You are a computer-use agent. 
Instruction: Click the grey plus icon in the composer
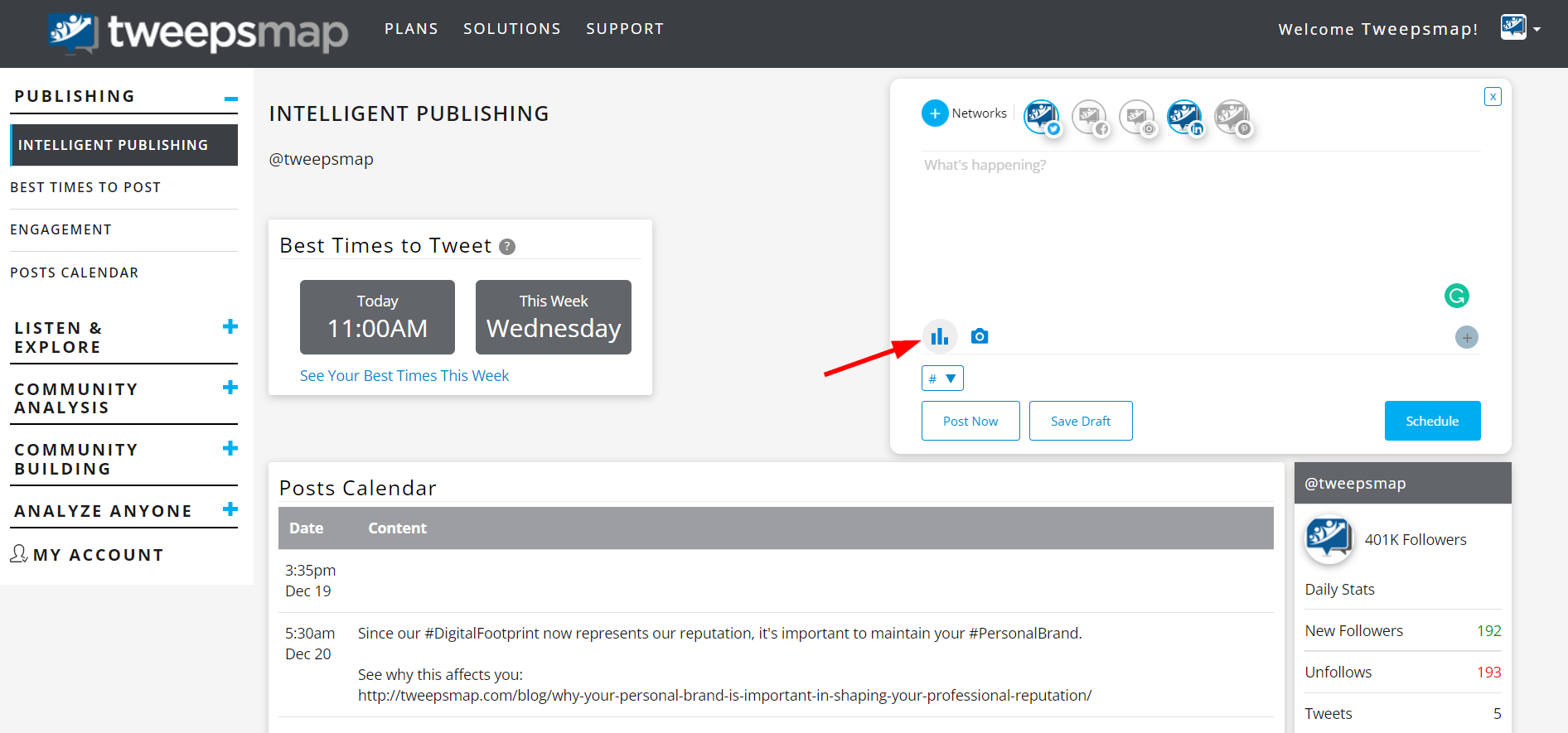point(1466,337)
